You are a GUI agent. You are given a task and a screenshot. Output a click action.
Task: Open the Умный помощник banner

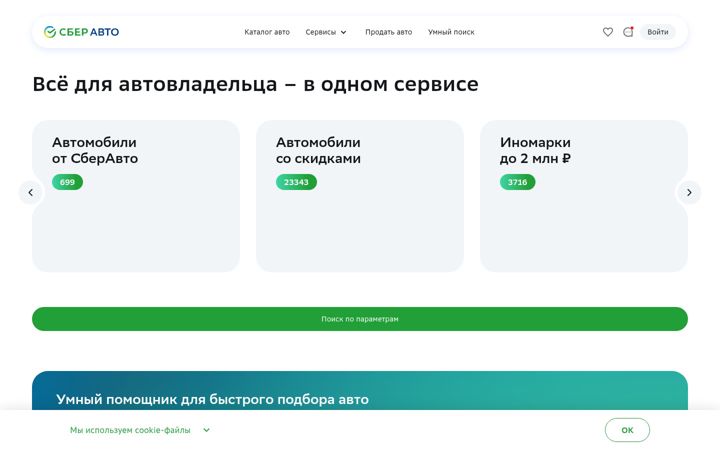(360, 390)
